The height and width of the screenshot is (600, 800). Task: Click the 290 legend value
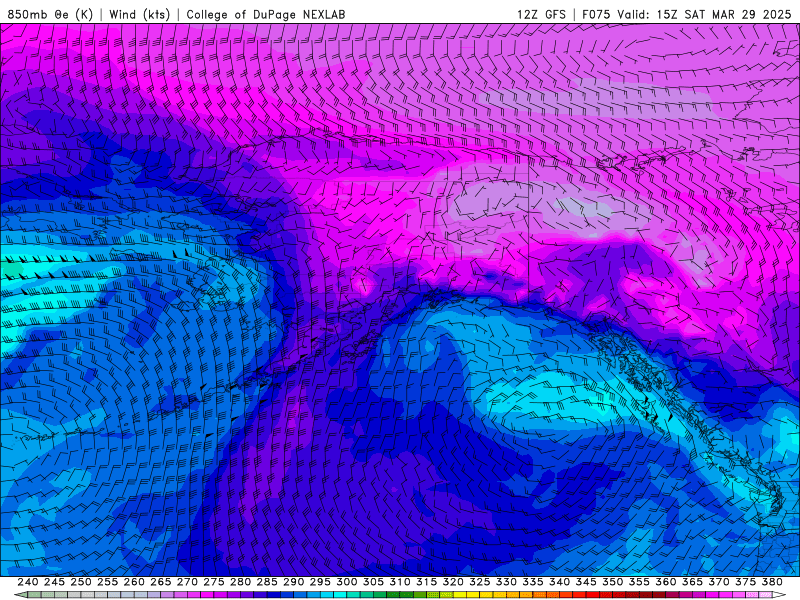pos(293,582)
